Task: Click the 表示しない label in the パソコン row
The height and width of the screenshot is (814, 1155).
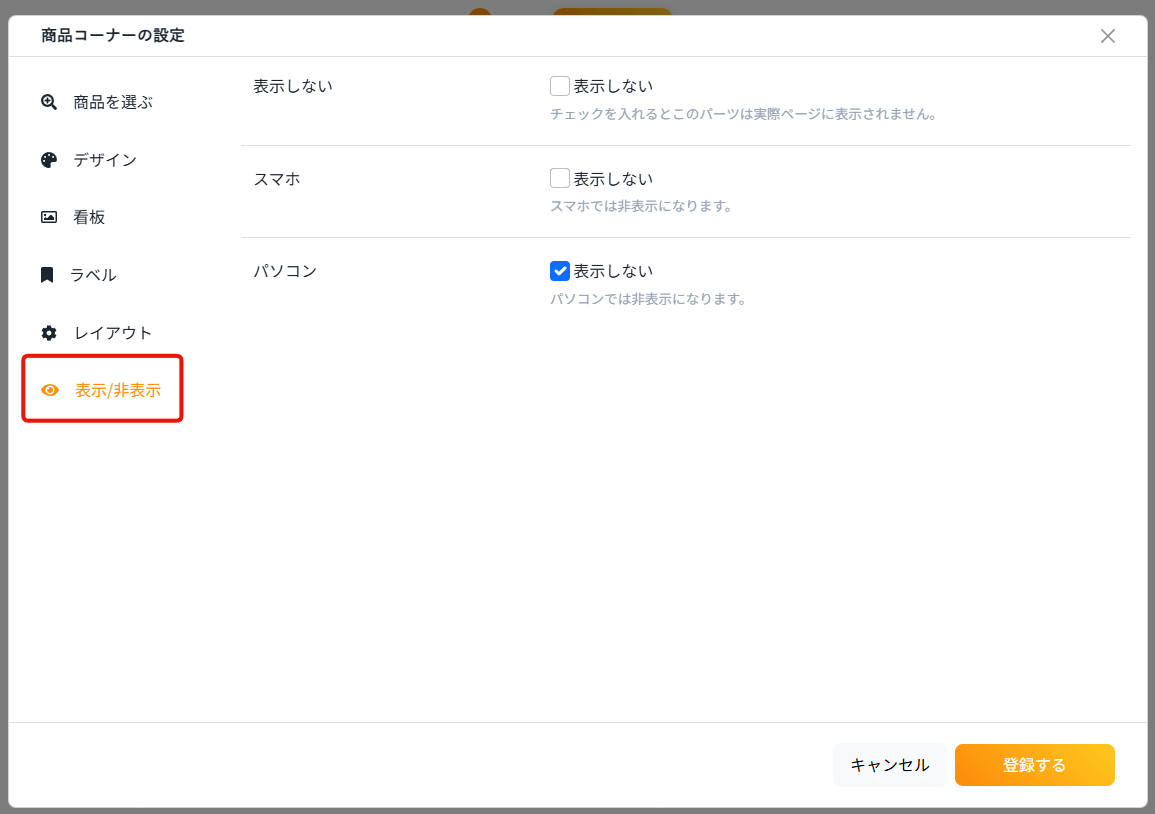Action: (613, 271)
